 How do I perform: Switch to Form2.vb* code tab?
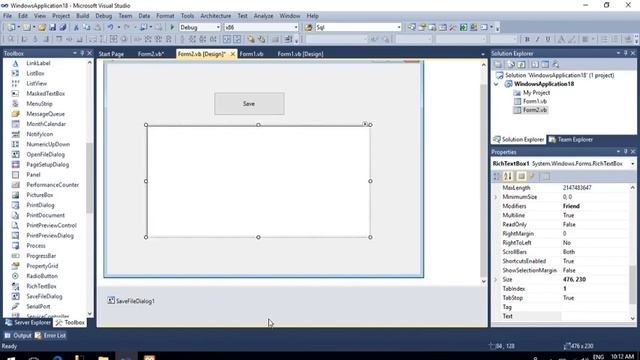click(x=151, y=54)
